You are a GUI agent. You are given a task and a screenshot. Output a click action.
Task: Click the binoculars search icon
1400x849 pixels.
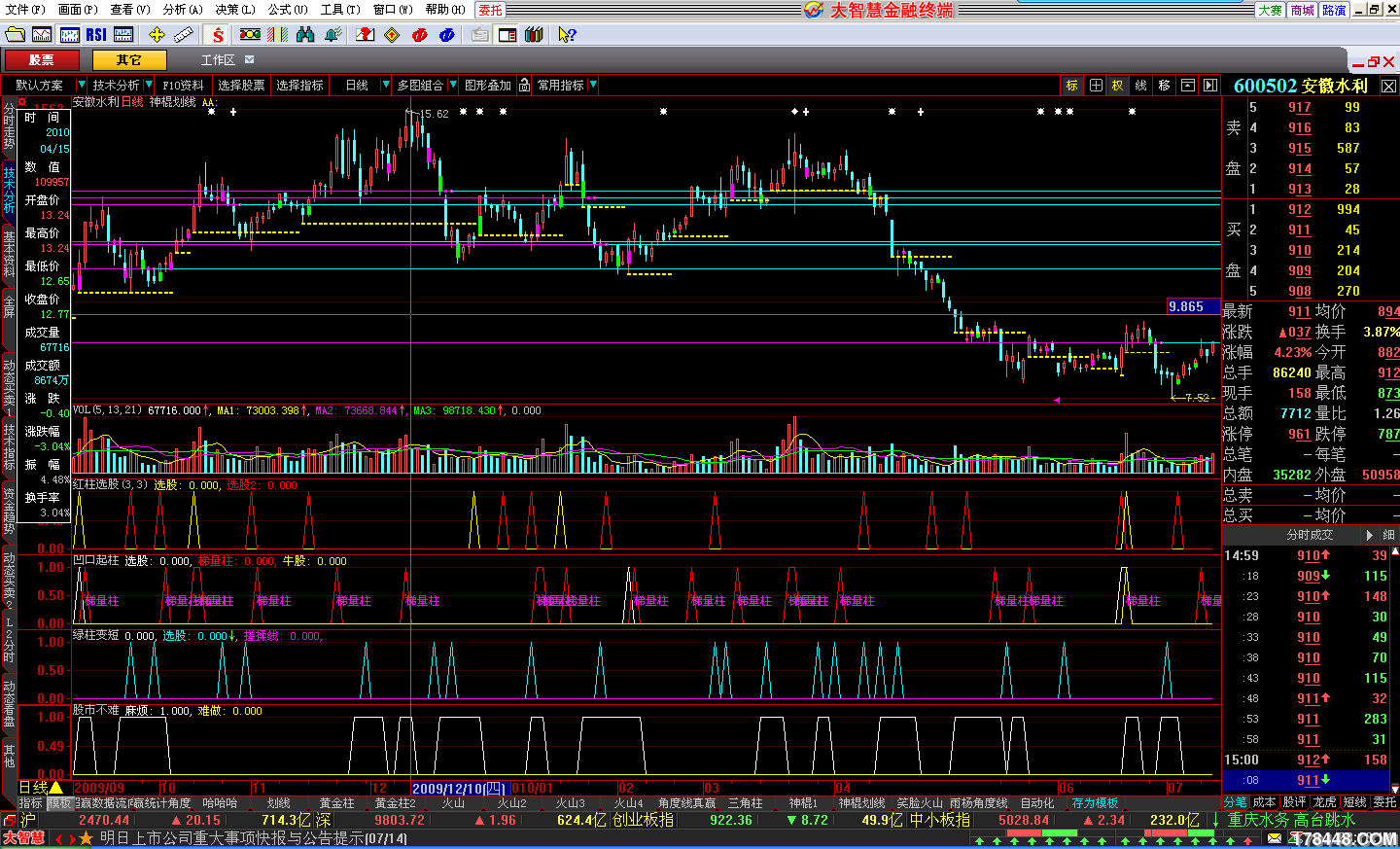(x=305, y=34)
